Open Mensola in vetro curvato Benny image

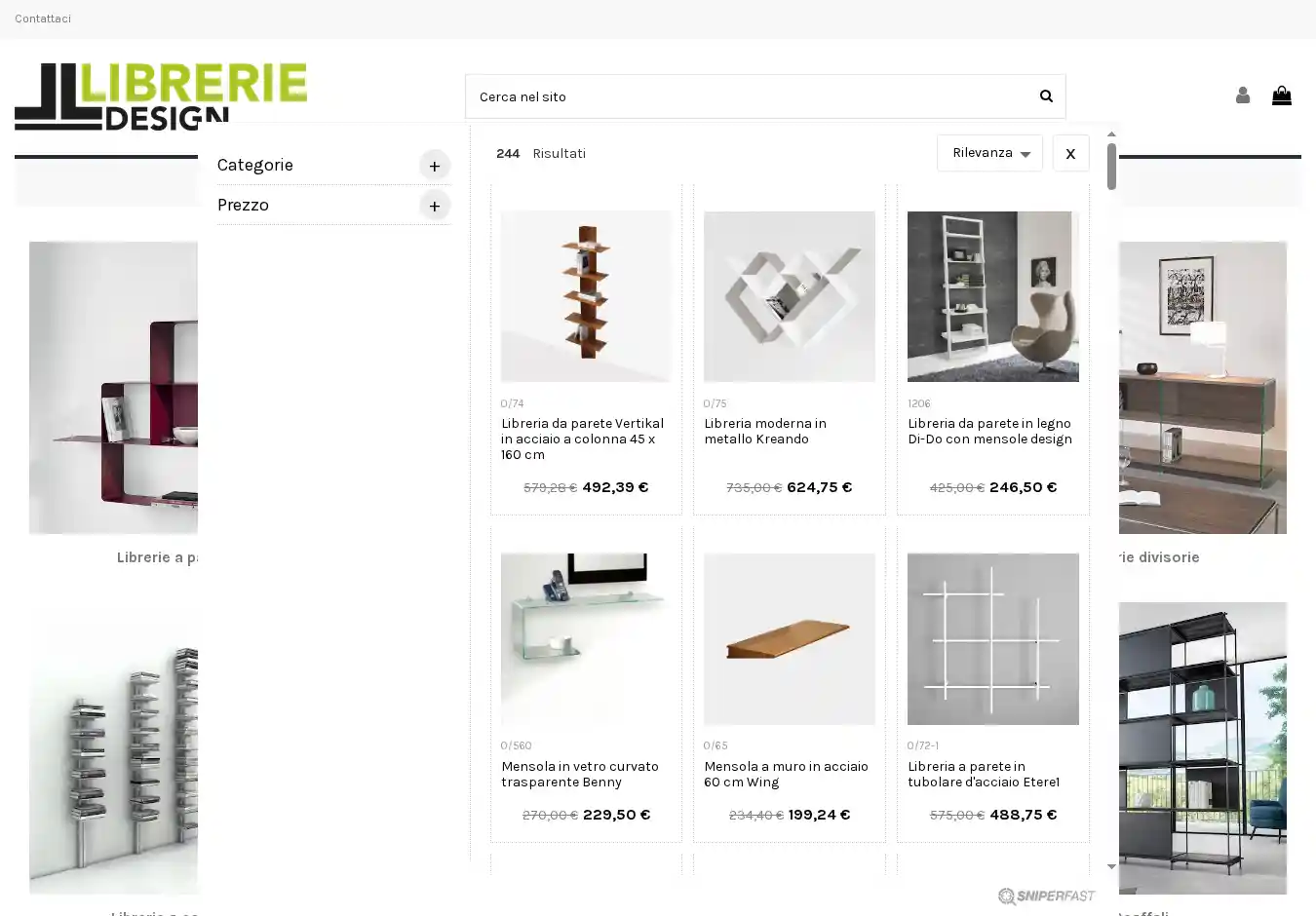(585, 638)
